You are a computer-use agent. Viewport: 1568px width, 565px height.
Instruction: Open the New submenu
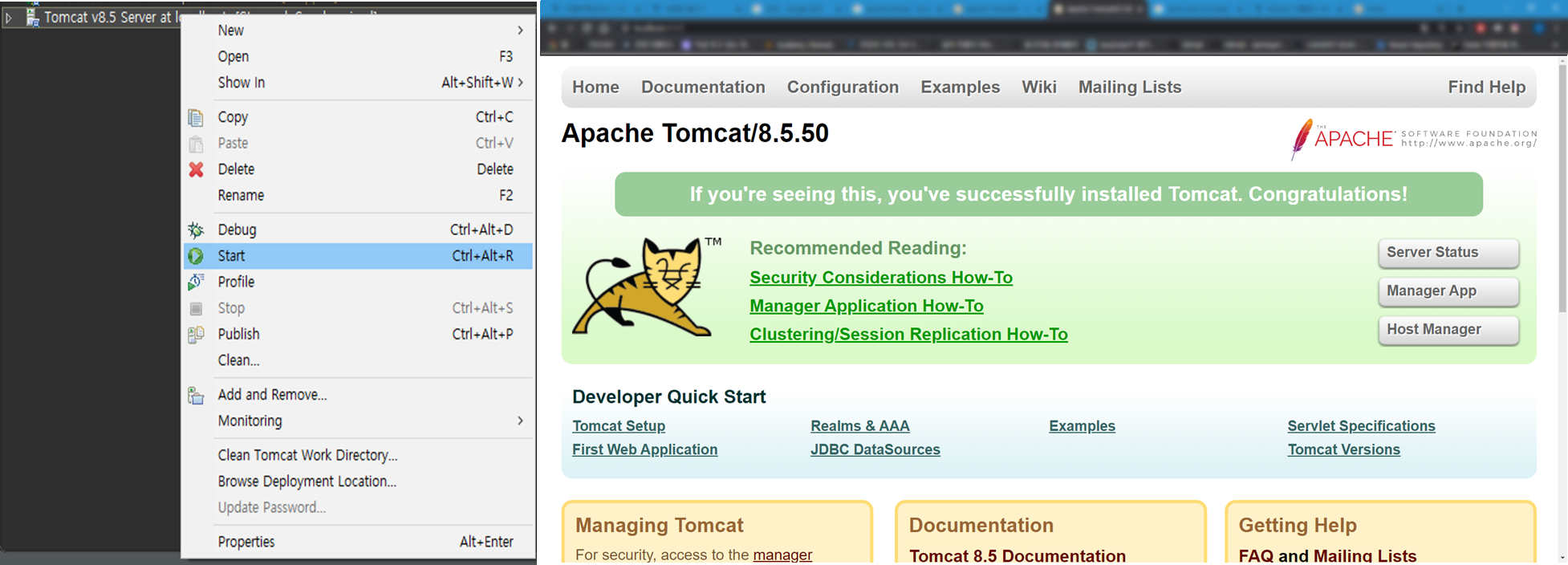pos(358,30)
